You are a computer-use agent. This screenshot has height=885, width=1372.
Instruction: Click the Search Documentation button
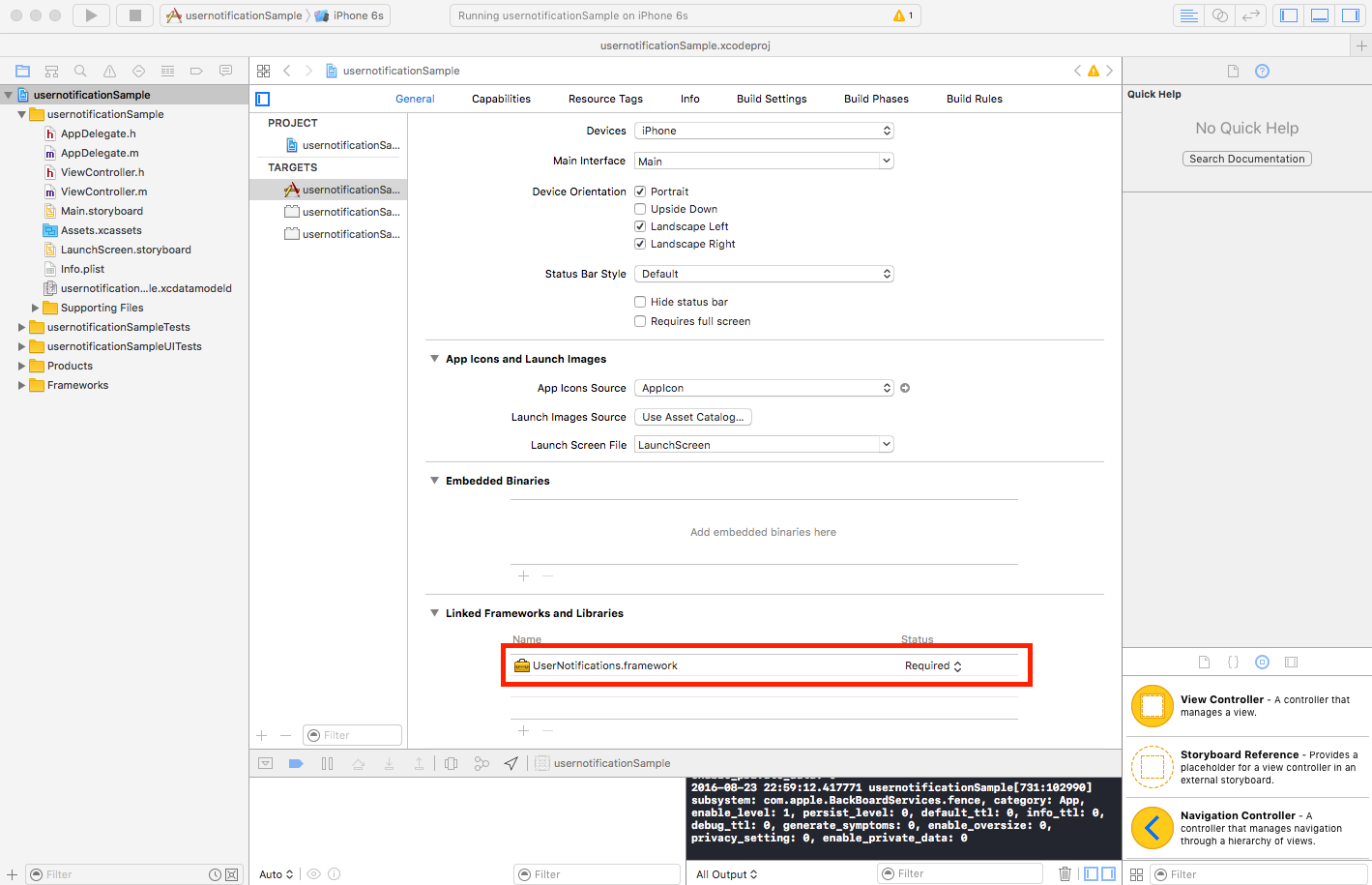coord(1247,159)
